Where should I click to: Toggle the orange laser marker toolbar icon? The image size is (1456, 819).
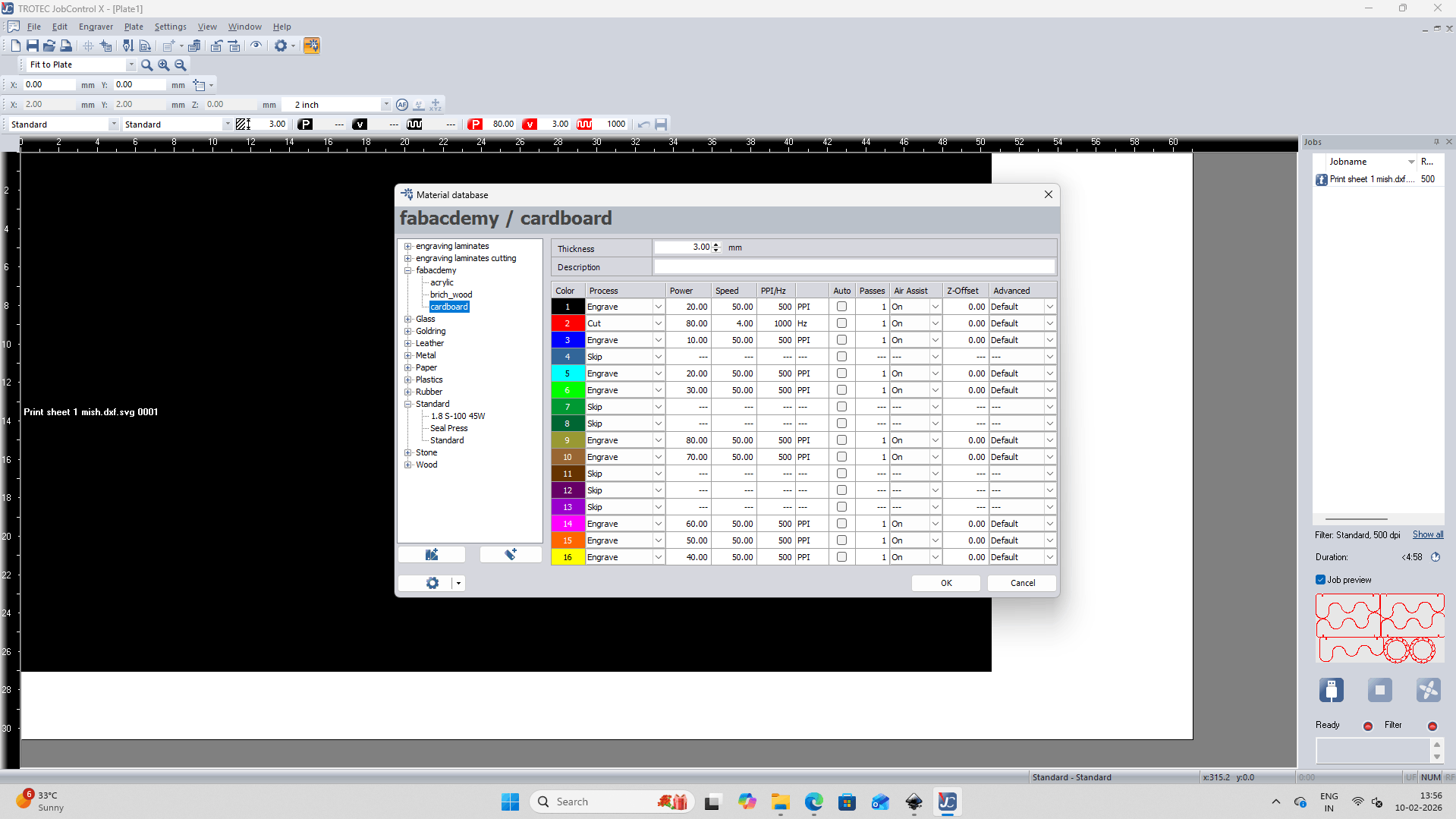click(x=311, y=46)
